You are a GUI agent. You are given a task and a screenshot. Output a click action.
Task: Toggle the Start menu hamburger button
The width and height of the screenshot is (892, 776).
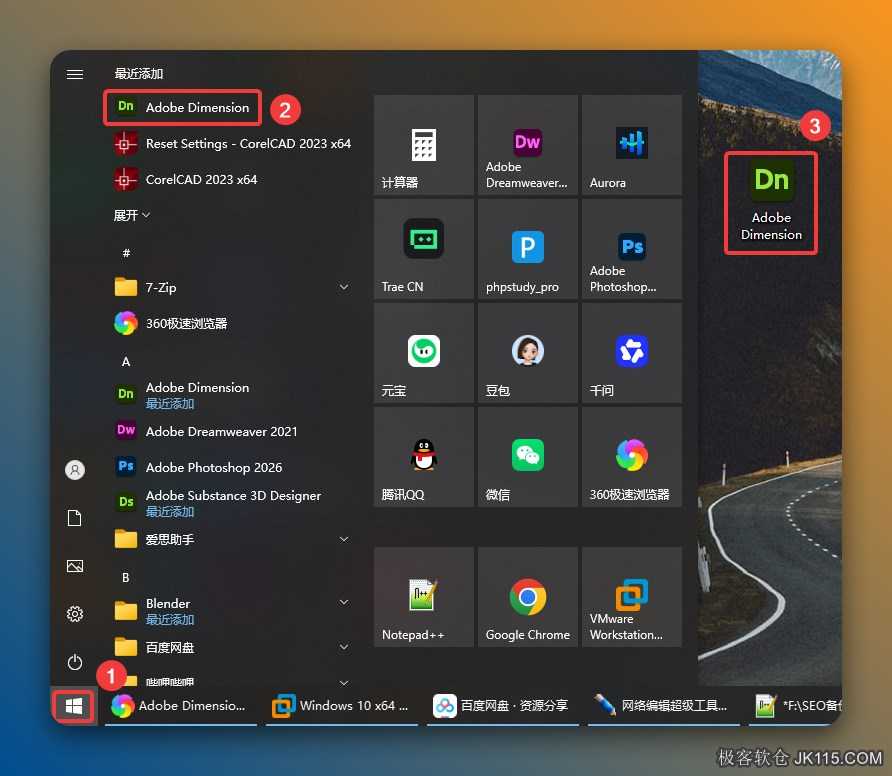[x=75, y=74]
